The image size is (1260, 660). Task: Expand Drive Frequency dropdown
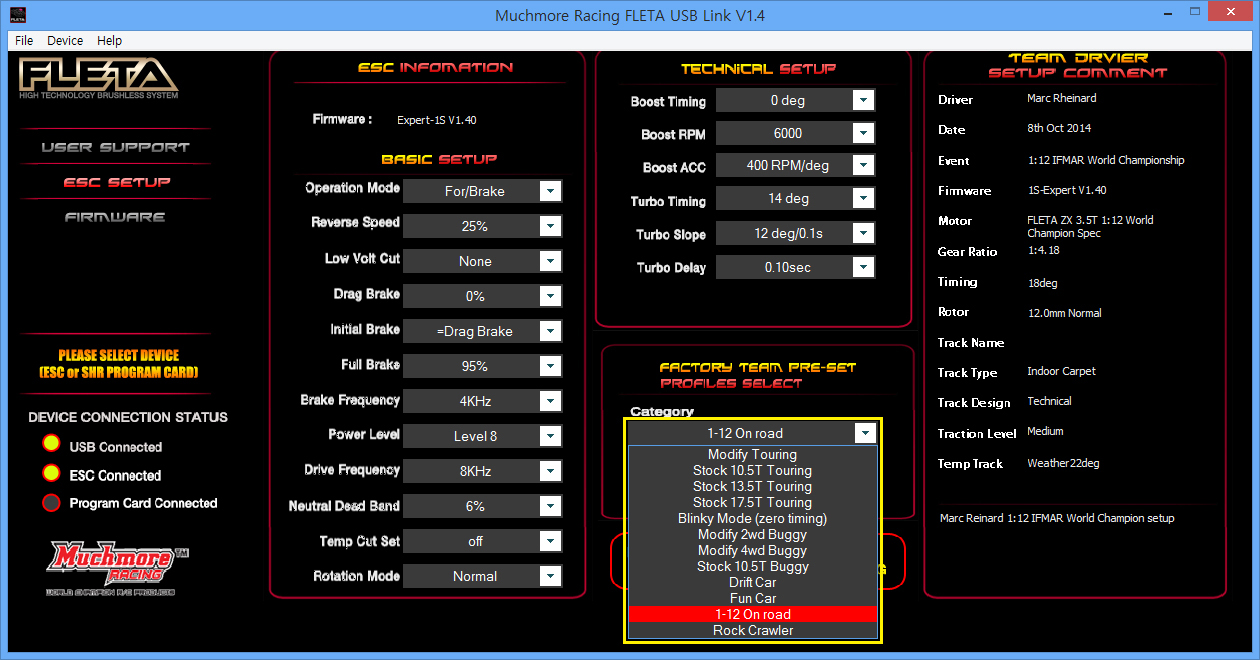point(550,471)
